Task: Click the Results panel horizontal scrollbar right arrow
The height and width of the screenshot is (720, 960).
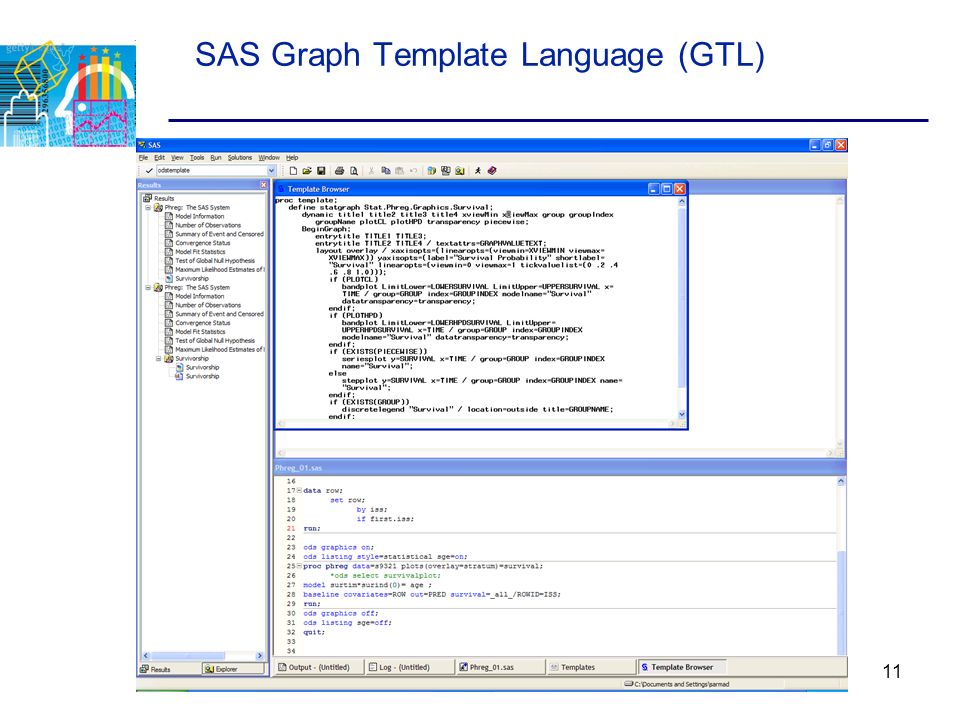Action: pos(260,656)
